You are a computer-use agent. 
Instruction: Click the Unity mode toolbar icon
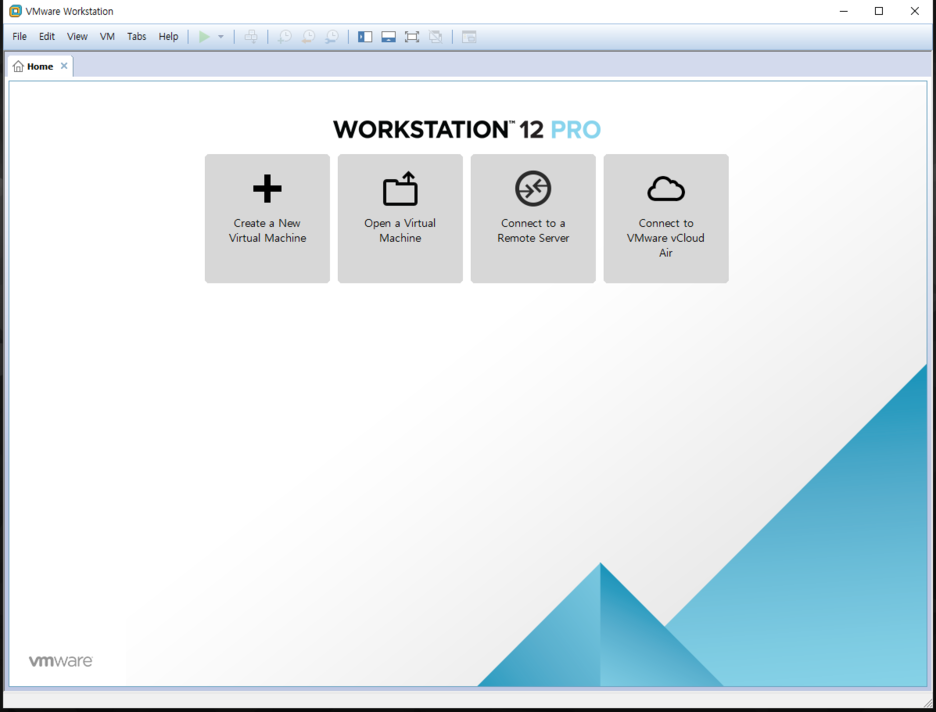436,37
